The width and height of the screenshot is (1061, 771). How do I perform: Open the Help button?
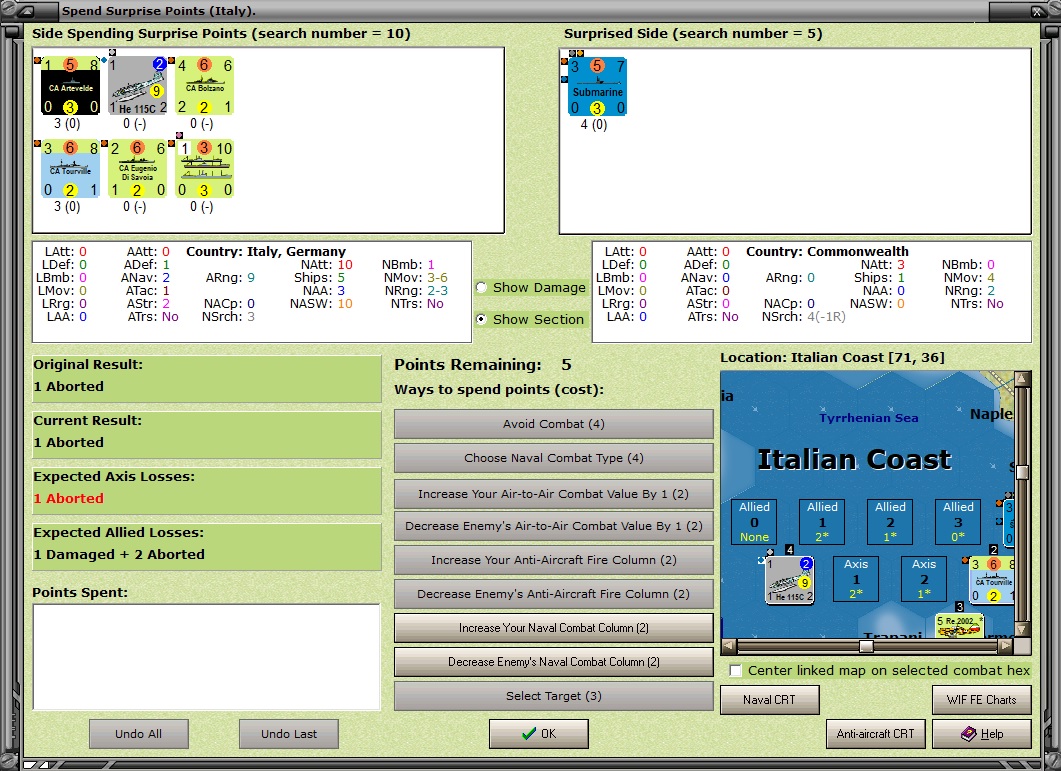(982, 734)
